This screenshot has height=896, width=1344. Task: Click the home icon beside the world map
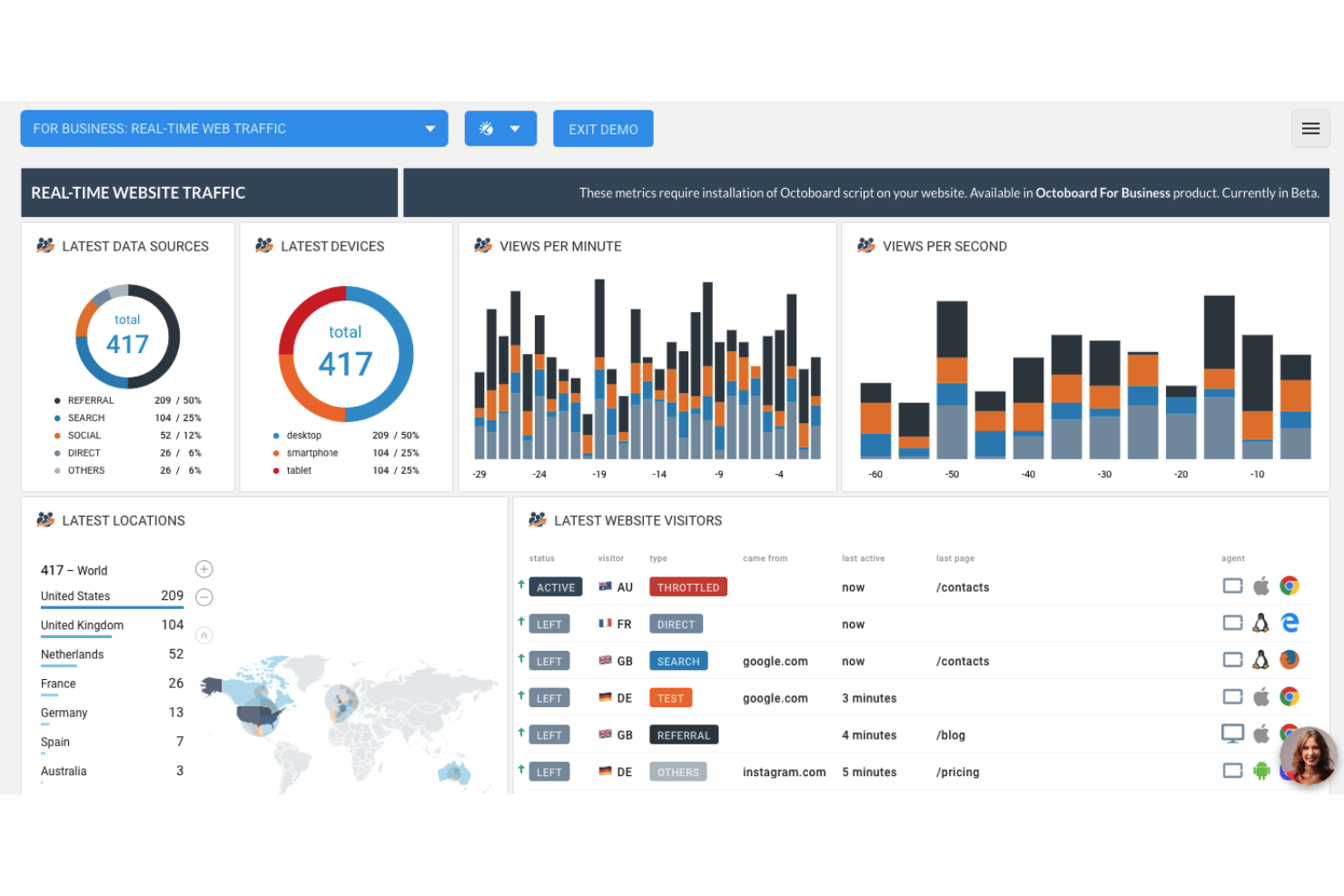(203, 634)
